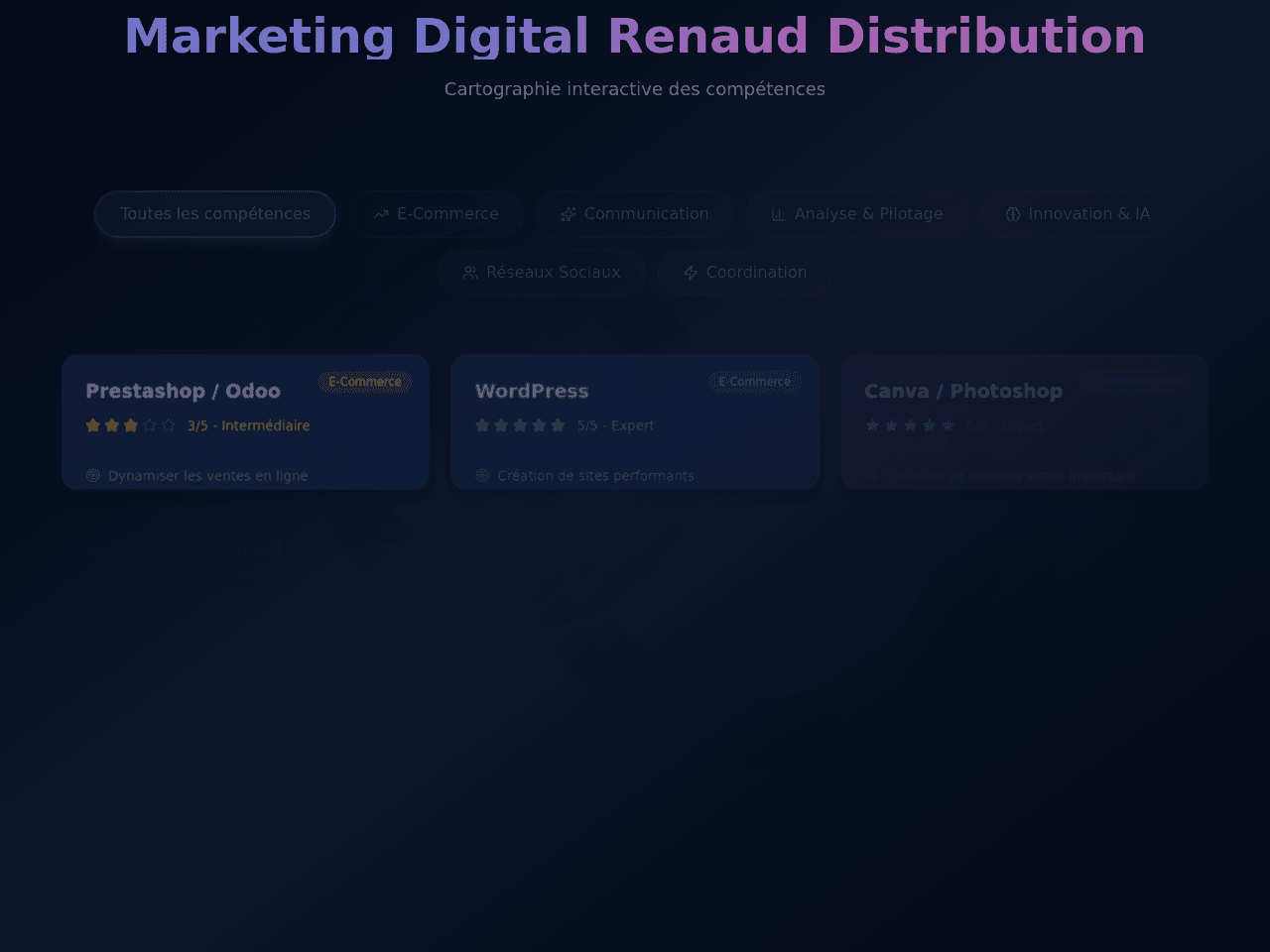The image size is (1270, 952).
Task: Open the Prestashop / Odoo skill card
Action: [245, 421]
